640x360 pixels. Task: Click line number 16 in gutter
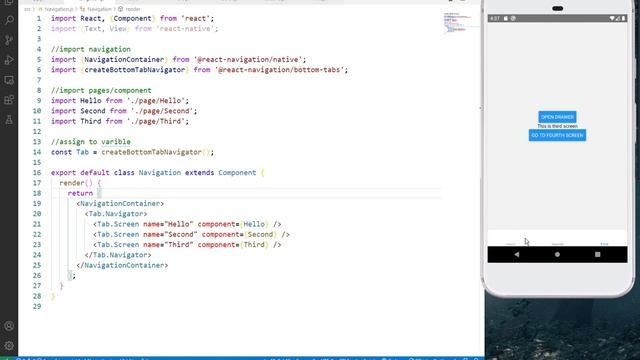click(37, 173)
